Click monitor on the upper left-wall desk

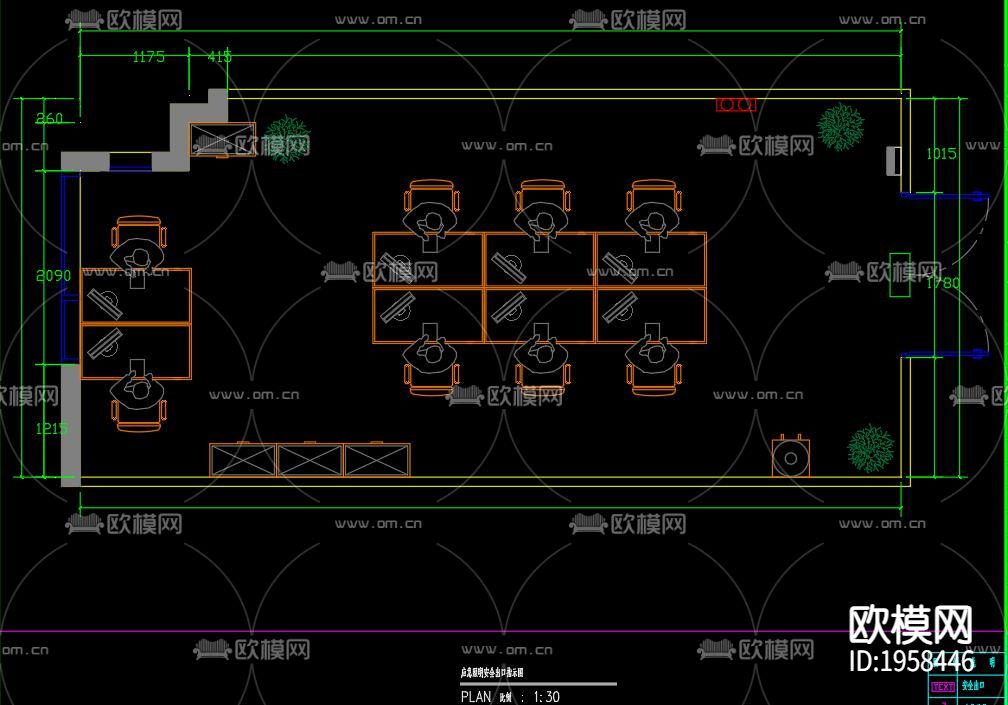pyautogui.click(x=105, y=305)
